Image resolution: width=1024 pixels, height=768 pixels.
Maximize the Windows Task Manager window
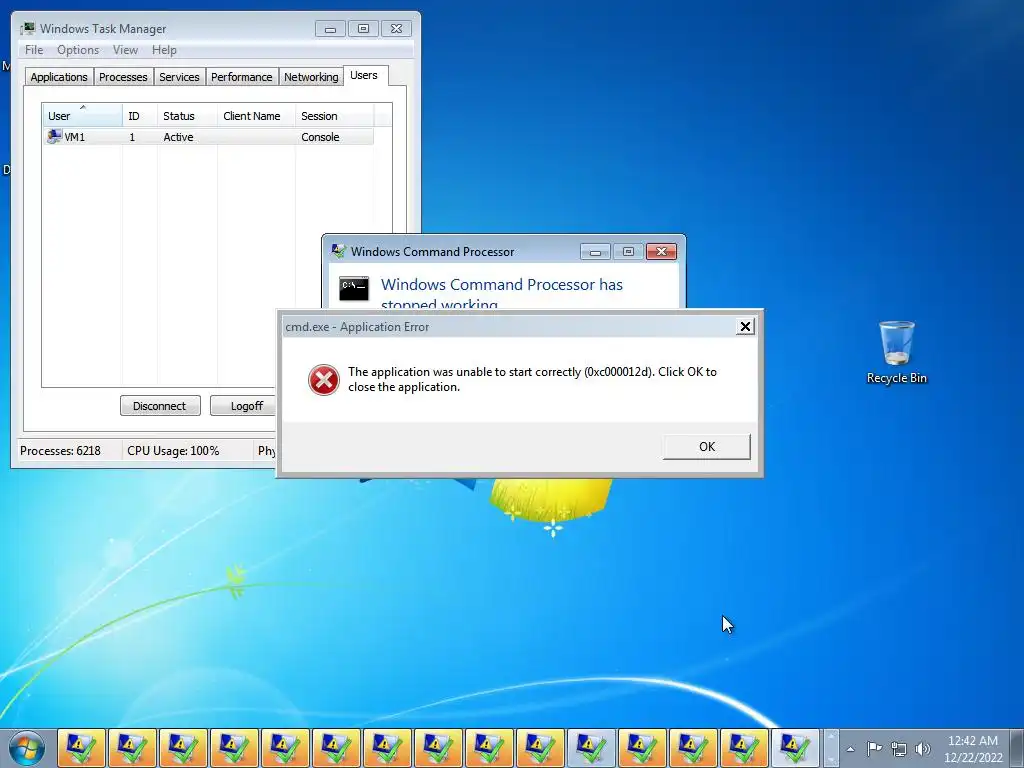pyautogui.click(x=363, y=29)
